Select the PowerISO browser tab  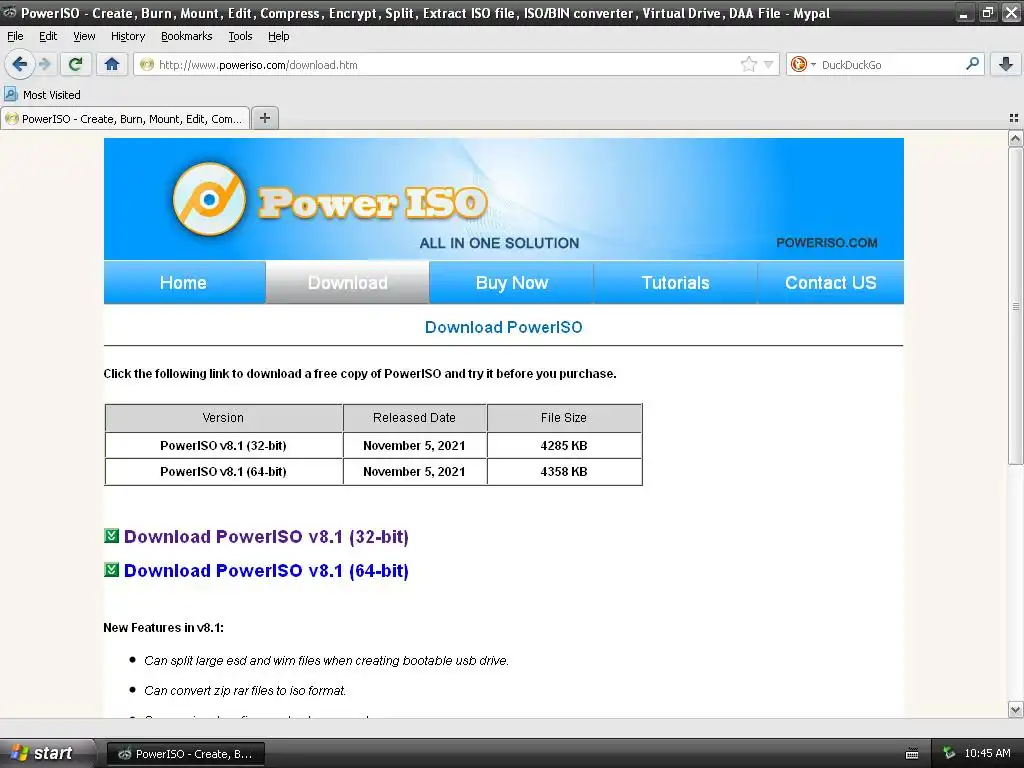[125, 119]
